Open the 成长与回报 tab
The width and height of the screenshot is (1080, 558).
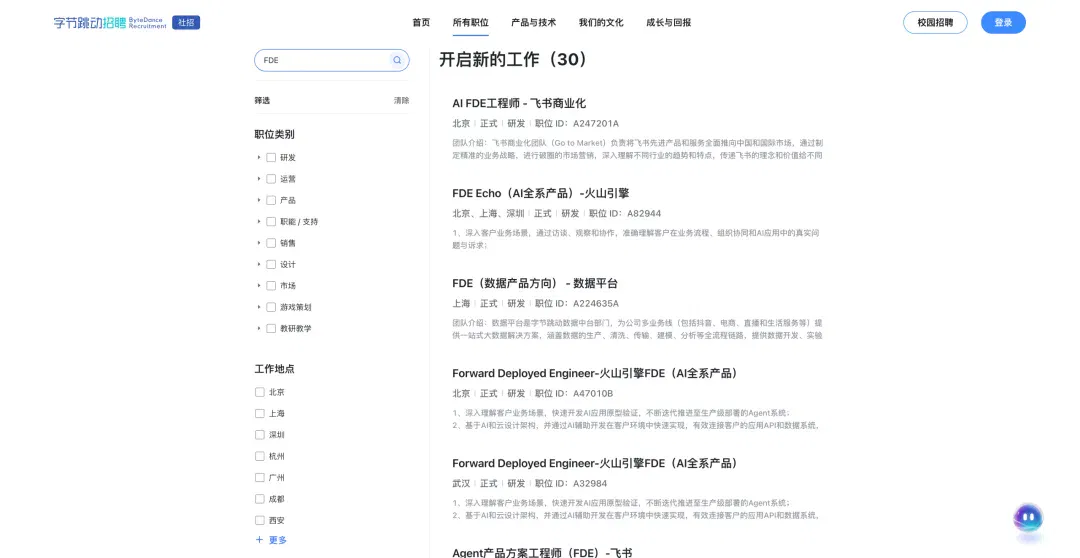click(669, 23)
